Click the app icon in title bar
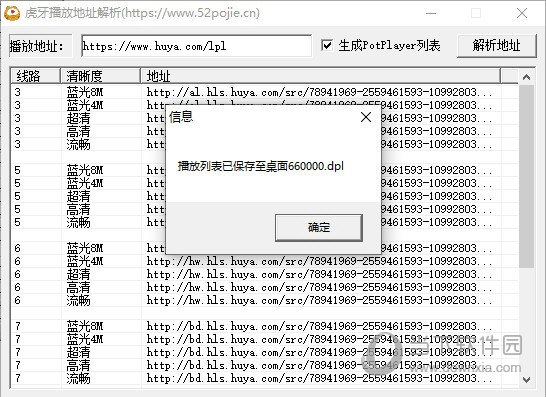 coord(12,13)
